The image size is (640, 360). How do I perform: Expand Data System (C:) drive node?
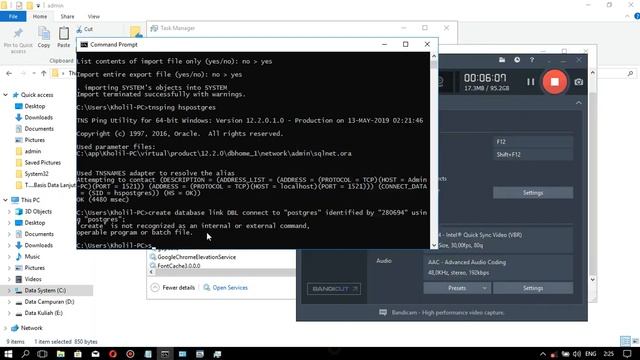click(9, 291)
